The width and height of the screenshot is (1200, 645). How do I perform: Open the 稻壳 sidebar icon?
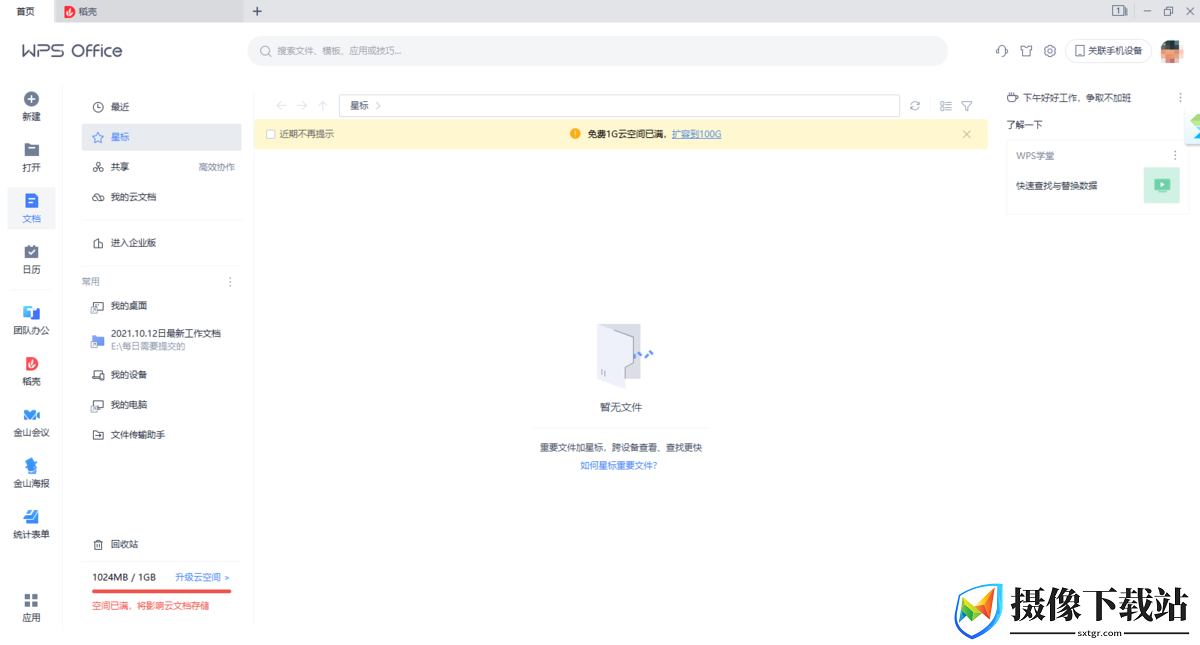pos(31,364)
